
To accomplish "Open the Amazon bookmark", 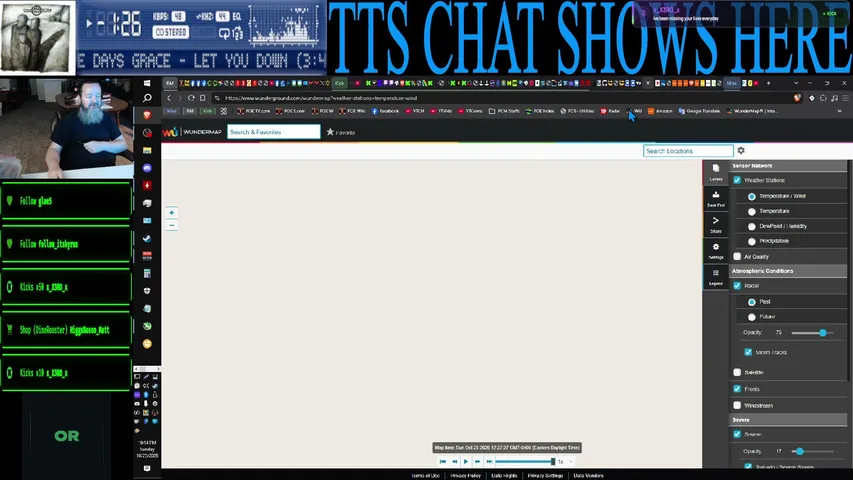I will pos(660,111).
